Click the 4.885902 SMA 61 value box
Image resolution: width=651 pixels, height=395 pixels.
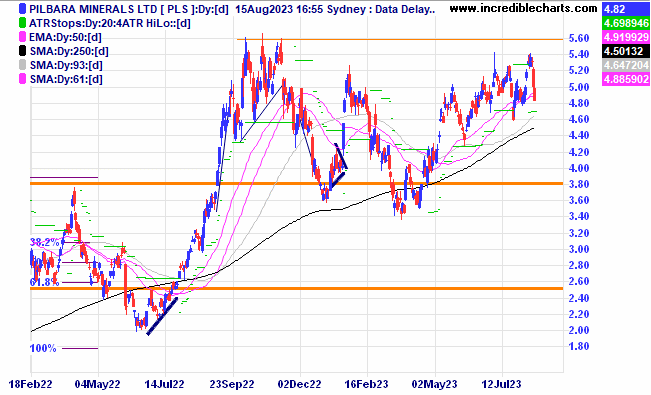pyautogui.click(x=625, y=79)
